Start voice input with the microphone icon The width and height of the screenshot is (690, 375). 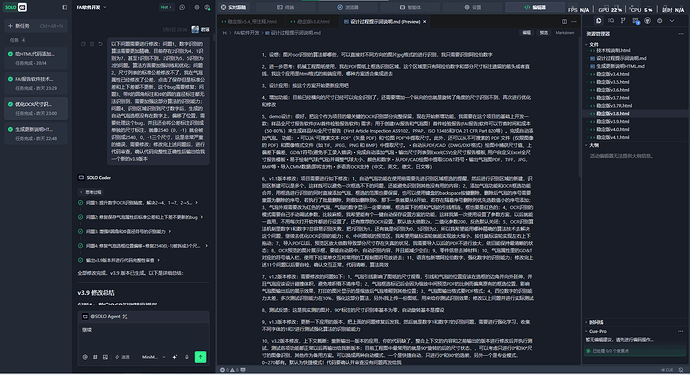point(187,357)
